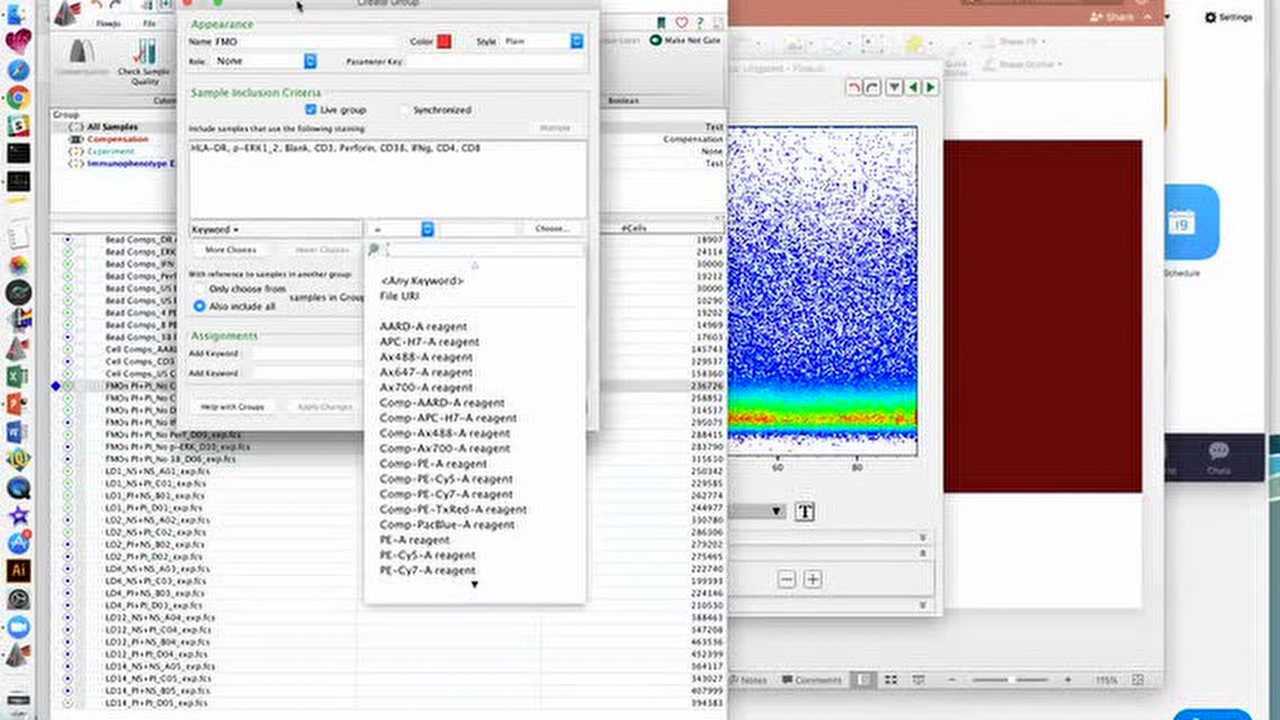
Task: Click the Make Not Gate icon
Action: [656, 40]
